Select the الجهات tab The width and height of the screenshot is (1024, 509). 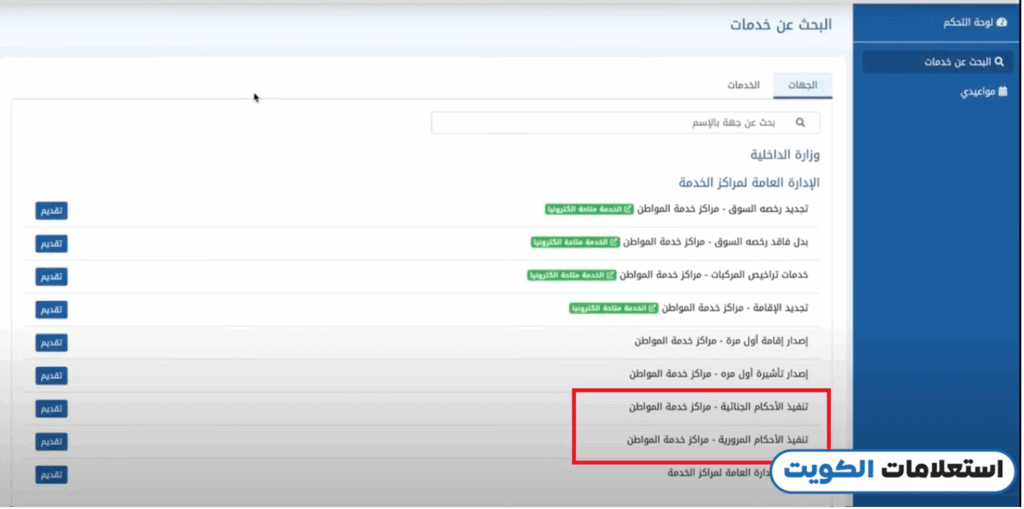(803, 85)
